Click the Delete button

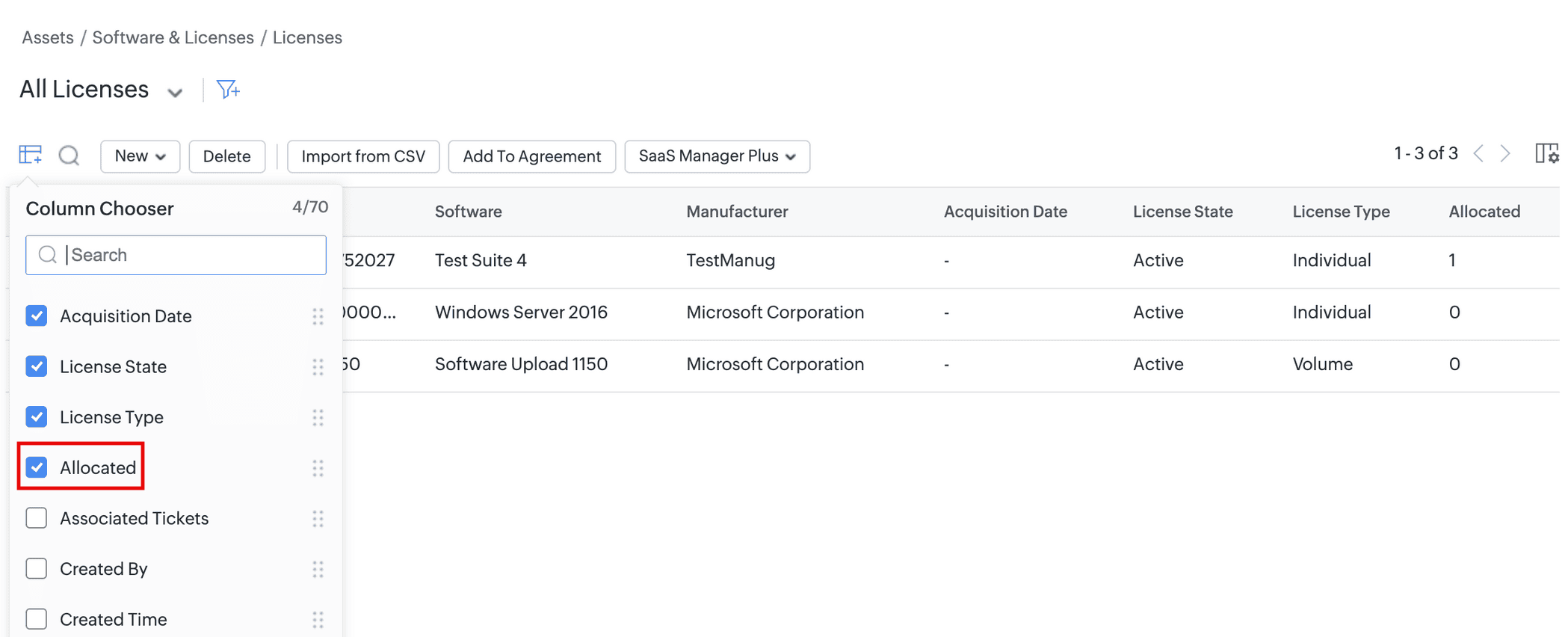coord(226,156)
